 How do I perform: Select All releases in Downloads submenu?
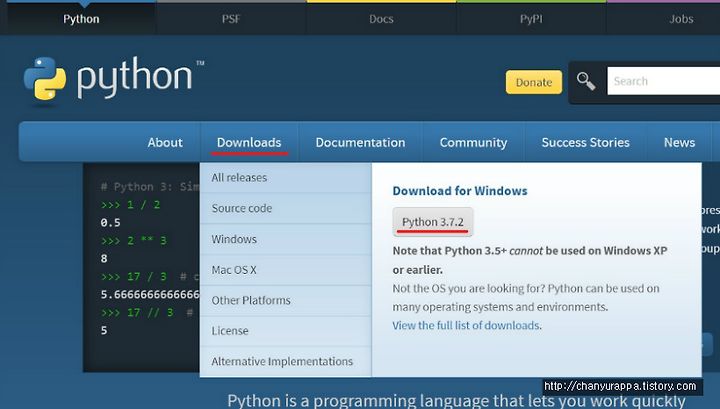pos(286,178)
